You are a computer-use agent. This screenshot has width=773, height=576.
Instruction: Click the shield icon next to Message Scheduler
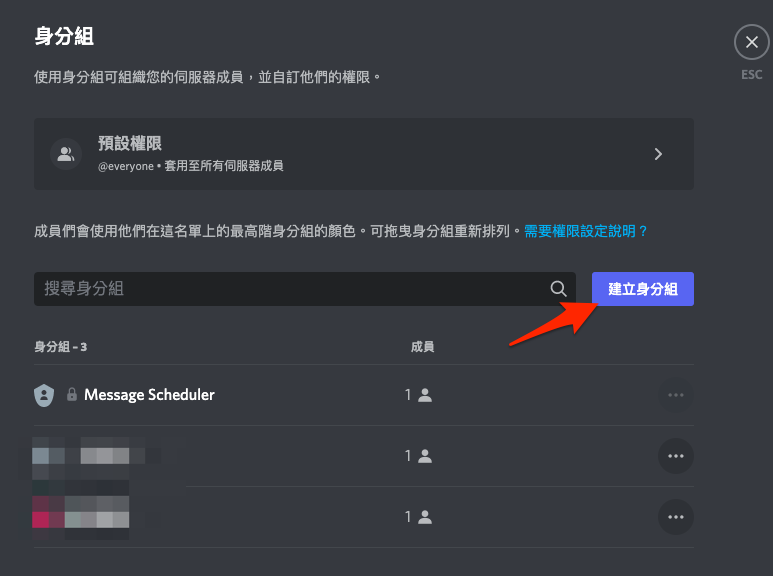pos(44,395)
